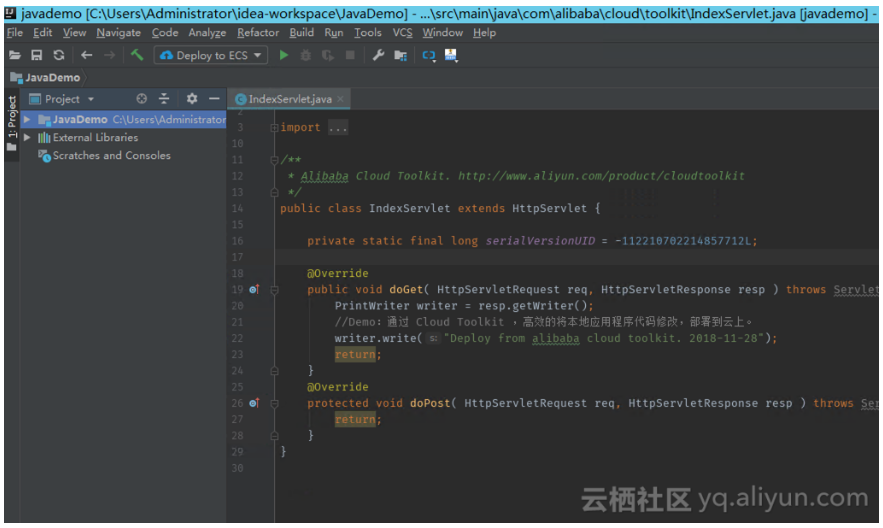Build project with the green hammer
The width and height of the screenshot is (883, 528).
pos(137,55)
